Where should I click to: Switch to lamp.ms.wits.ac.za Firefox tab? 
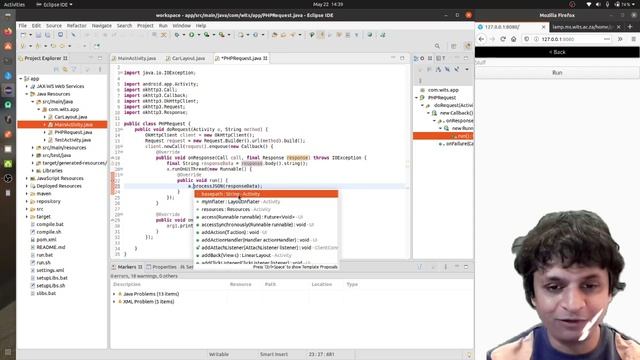point(583,27)
